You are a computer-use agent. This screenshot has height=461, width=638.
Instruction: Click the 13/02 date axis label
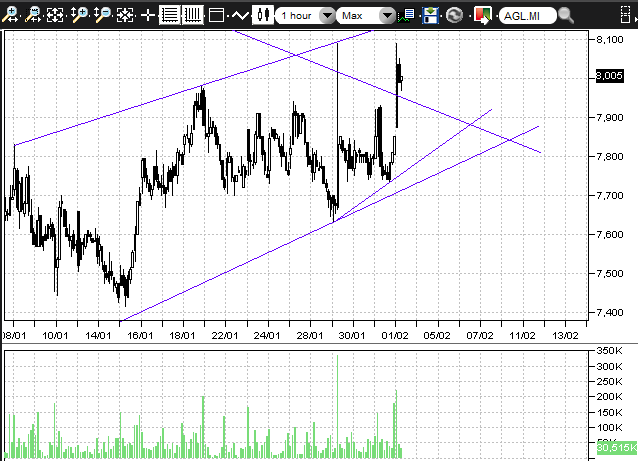565,336
